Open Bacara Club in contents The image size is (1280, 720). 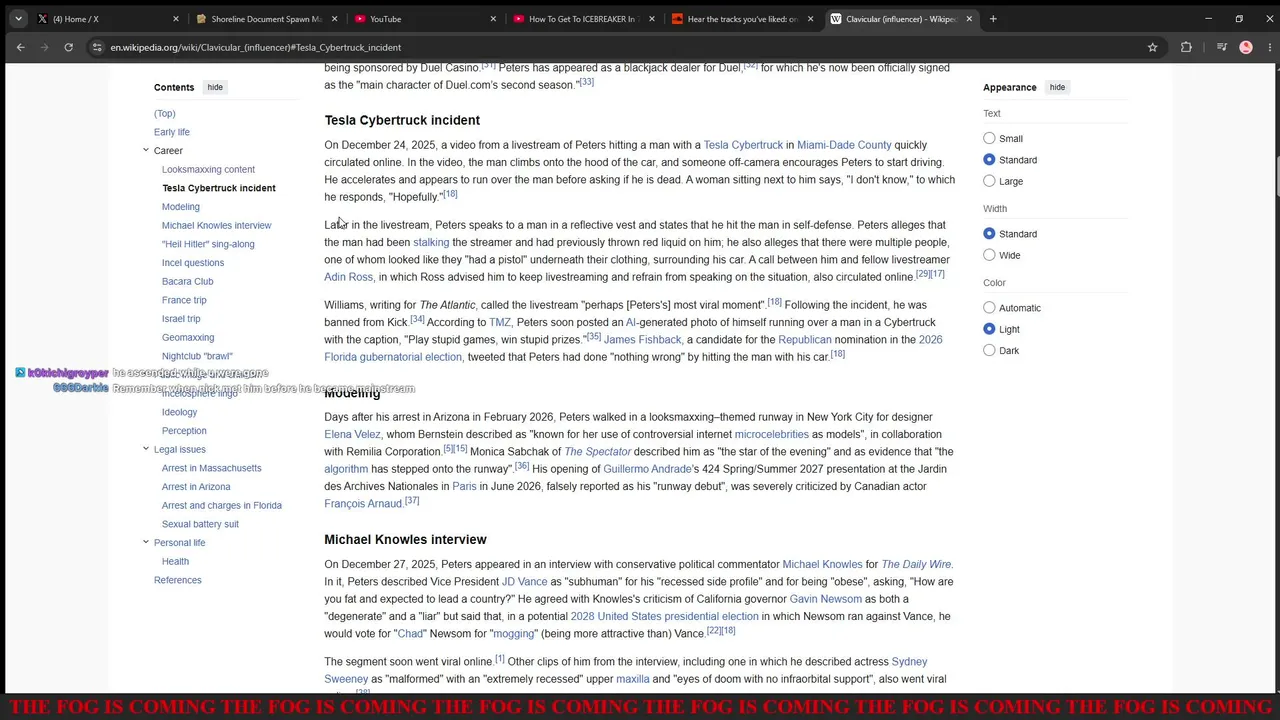(188, 281)
